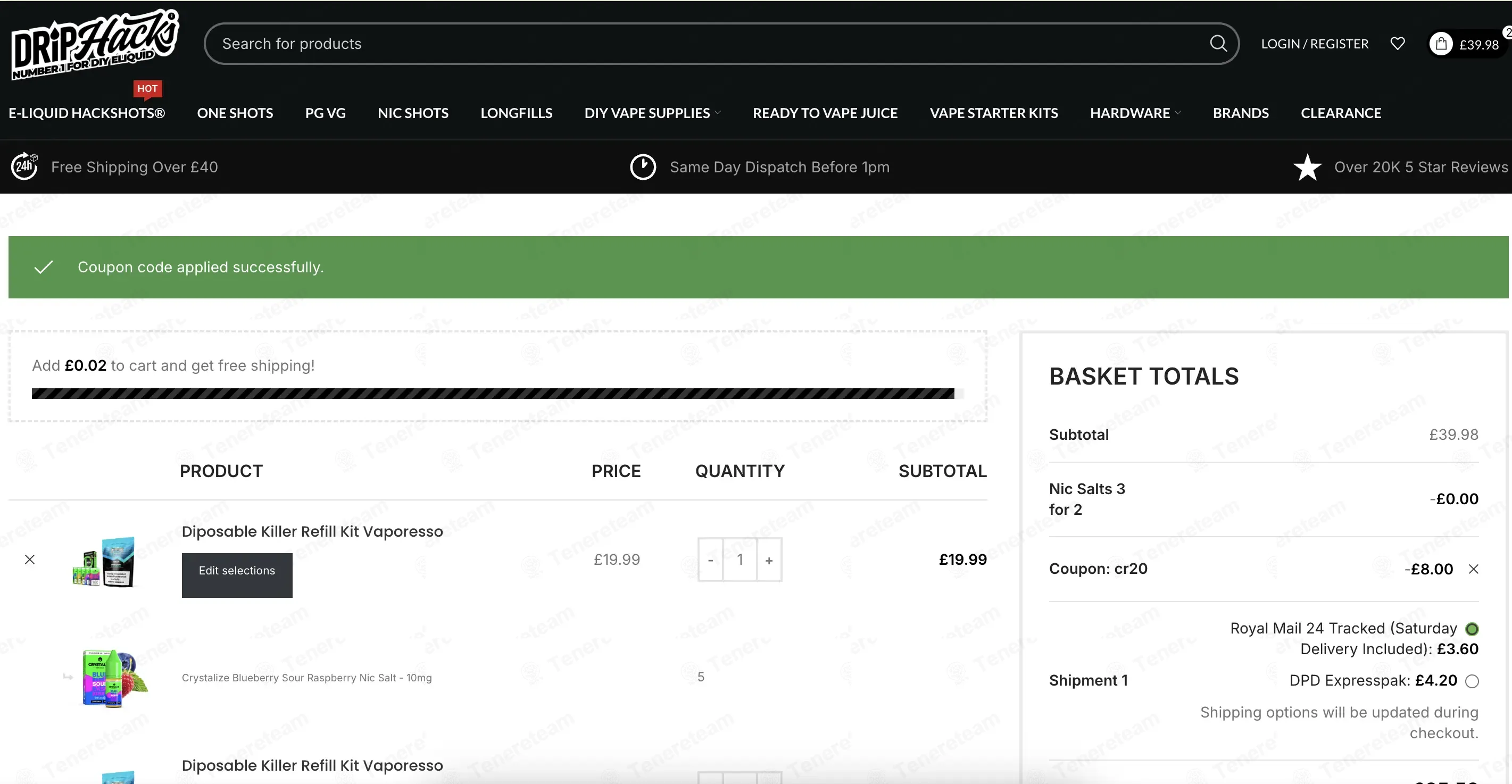Open first Diposable Killer Refill Kit Vaporesso link
The width and height of the screenshot is (1512, 784).
click(312, 531)
